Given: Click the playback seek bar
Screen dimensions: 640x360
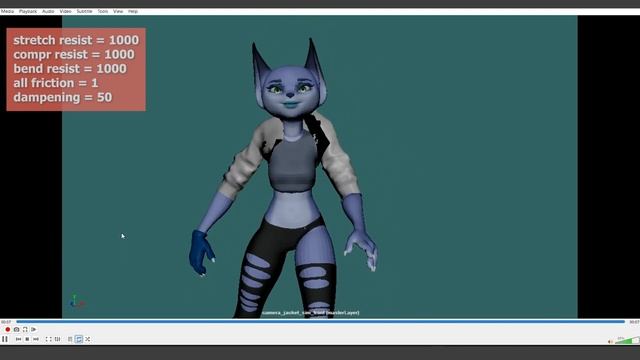Looking at the screenshot, I should coord(320,322).
